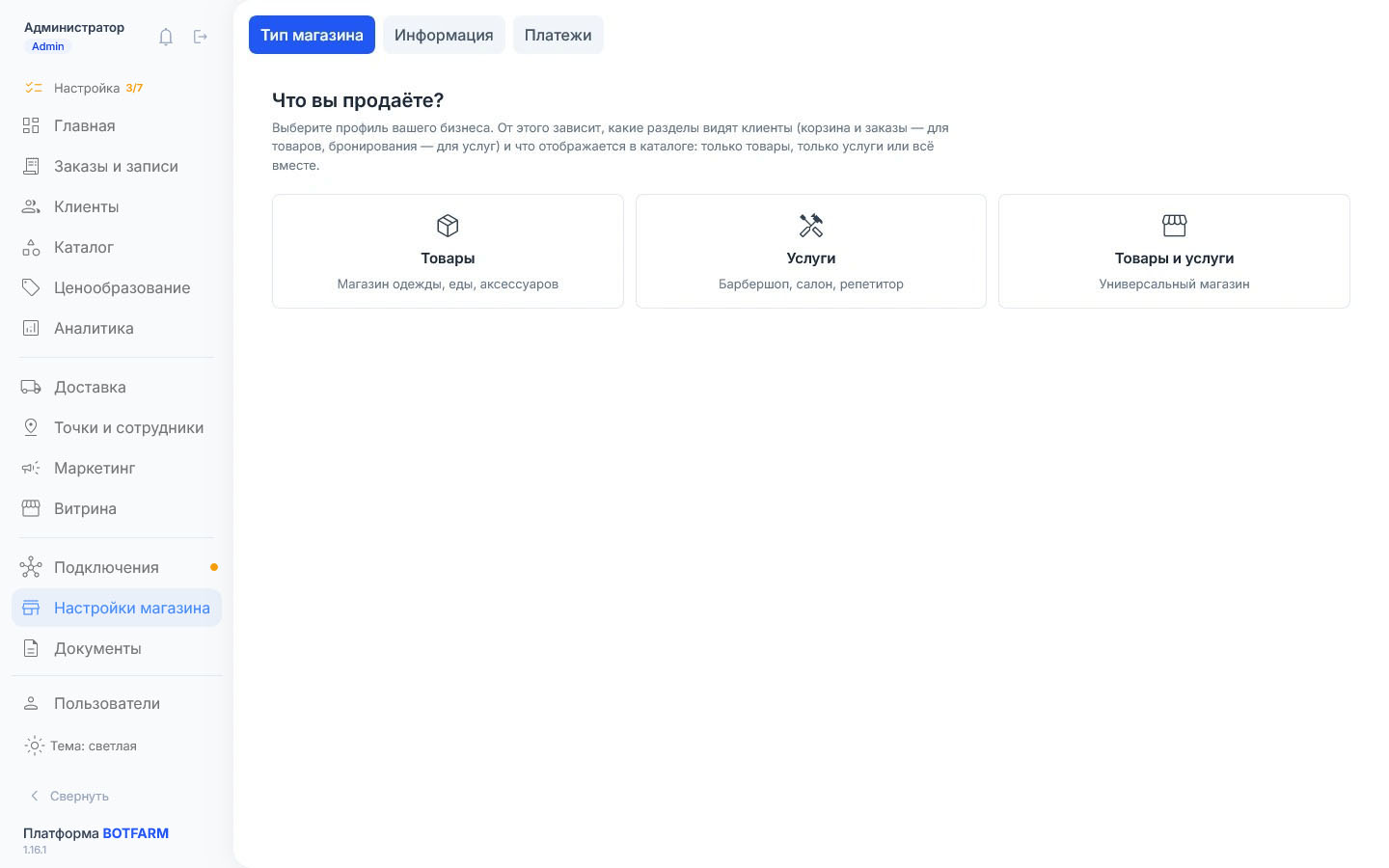This screenshot has width=1389, height=868.
Task: Click the Товары и услуги store icon
Action: [x=1174, y=226]
